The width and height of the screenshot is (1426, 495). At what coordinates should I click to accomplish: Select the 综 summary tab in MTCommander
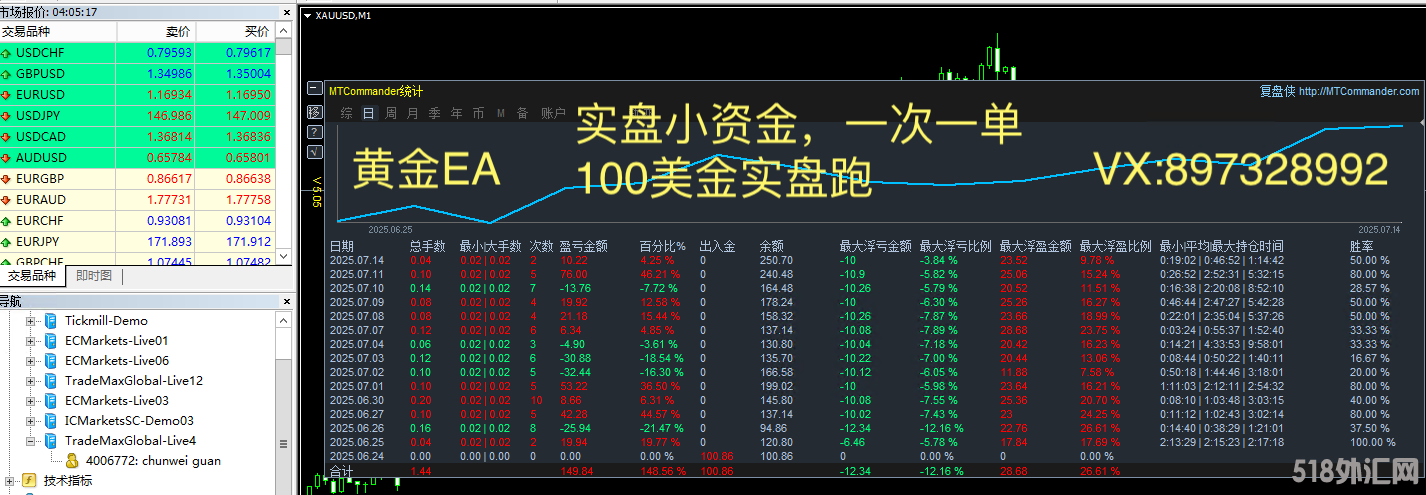point(346,113)
